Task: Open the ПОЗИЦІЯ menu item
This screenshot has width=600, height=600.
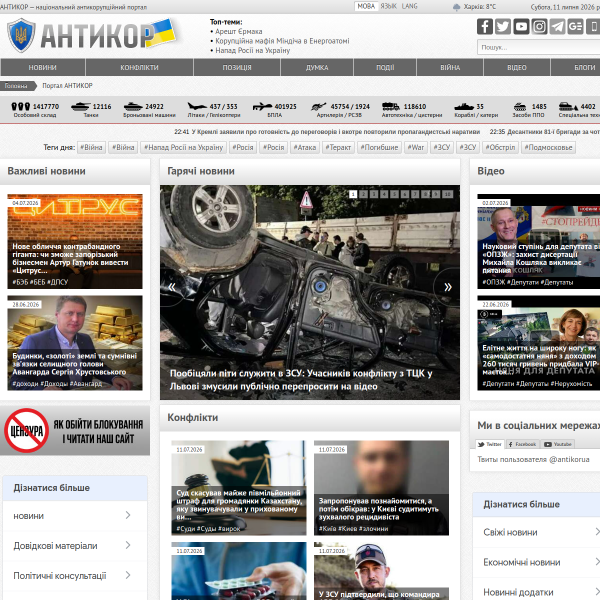Action: [x=237, y=67]
